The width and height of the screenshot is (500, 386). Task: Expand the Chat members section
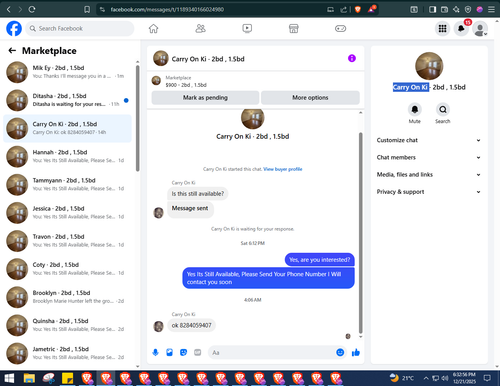click(x=429, y=157)
